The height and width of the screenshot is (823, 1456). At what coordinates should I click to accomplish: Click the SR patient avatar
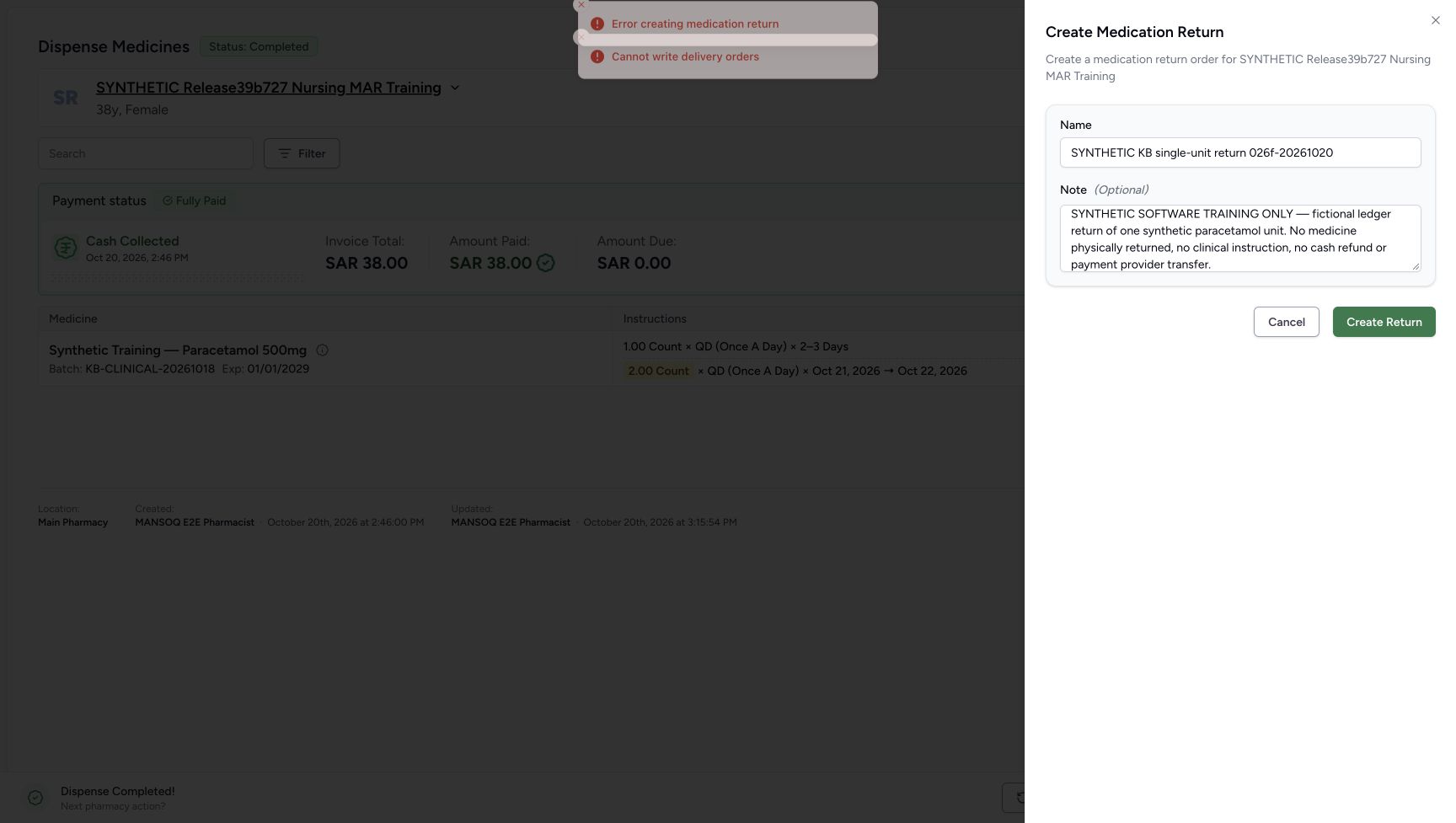coord(66,98)
